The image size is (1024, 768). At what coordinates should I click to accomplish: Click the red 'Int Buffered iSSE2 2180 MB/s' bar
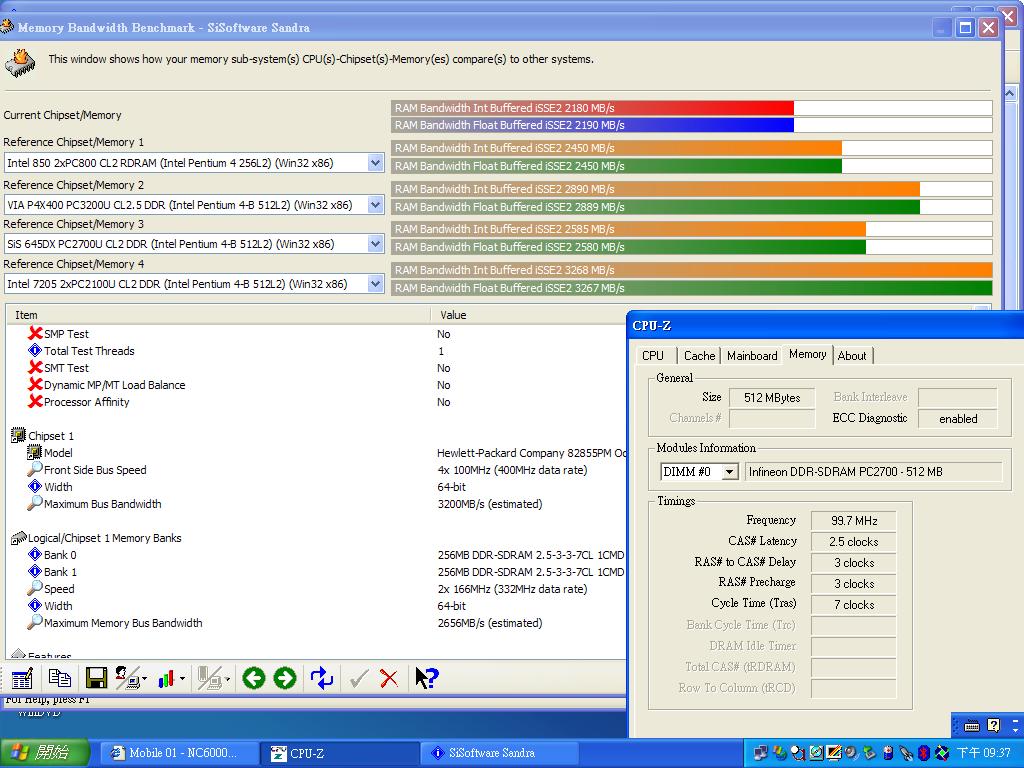[x=593, y=108]
